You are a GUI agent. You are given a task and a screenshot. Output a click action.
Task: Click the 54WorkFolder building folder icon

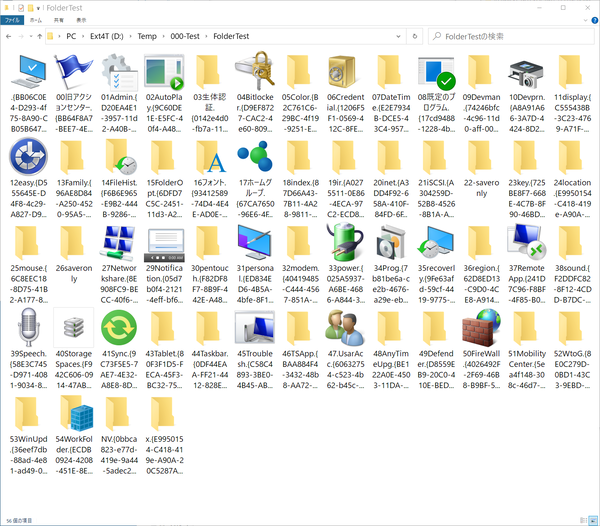coord(77,414)
